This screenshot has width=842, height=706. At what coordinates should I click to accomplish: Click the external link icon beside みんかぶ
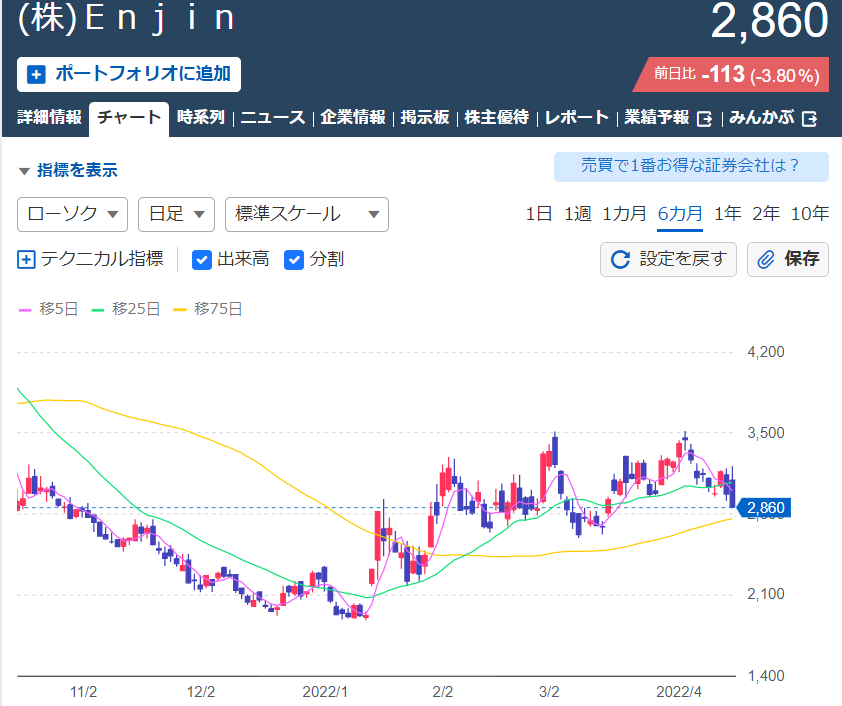809,119
